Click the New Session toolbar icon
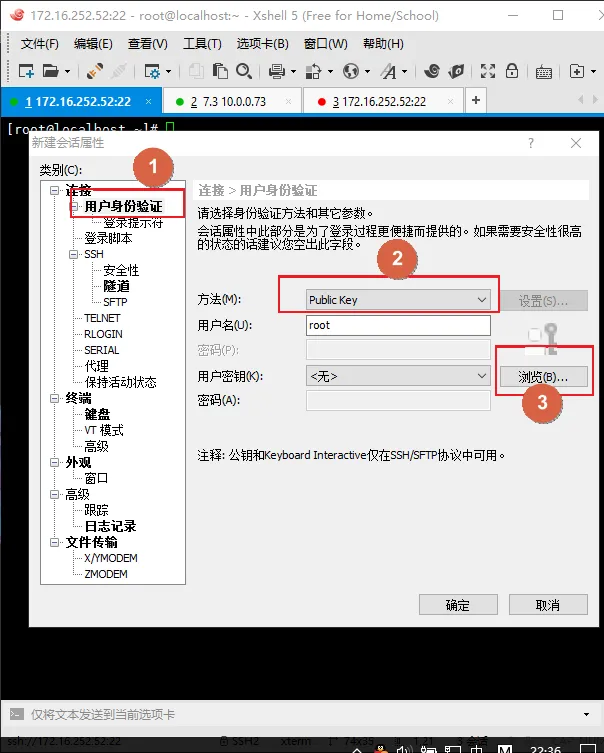The image size is (604, 753). 26,72
